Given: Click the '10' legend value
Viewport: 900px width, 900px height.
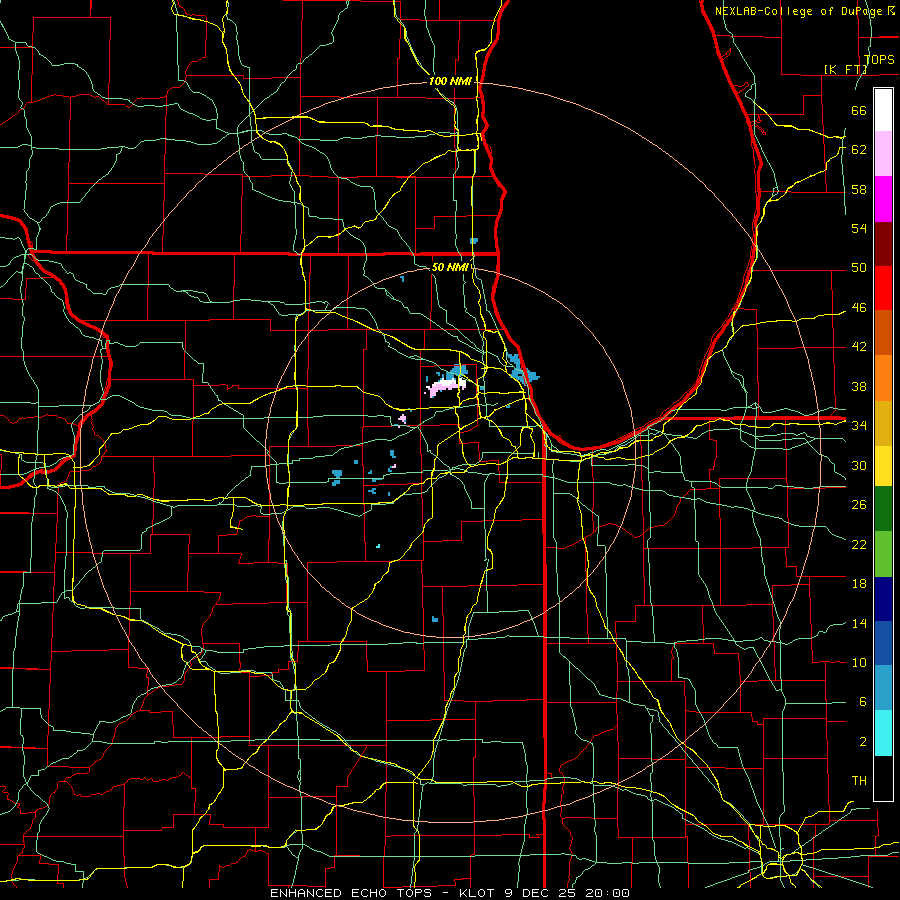Looking at the screenshot, I should tap(859, 662).
